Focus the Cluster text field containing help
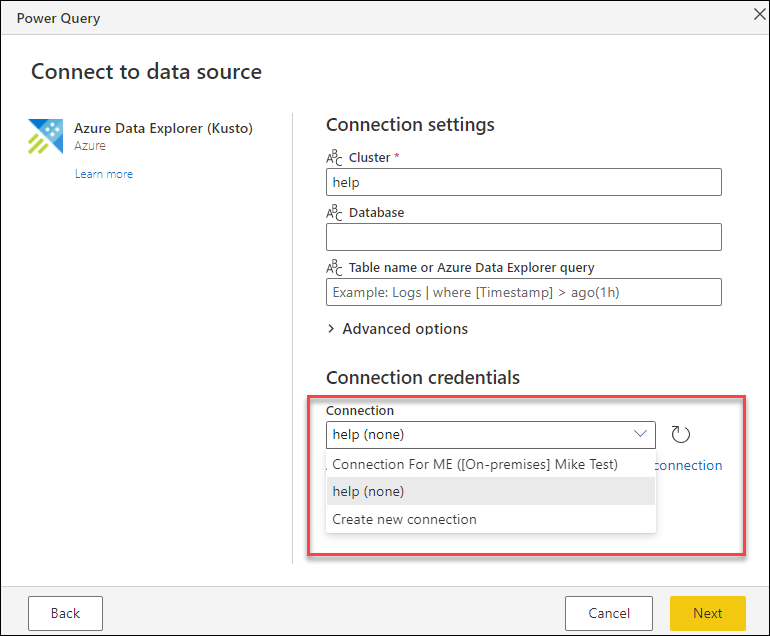 tap(523, 182)
